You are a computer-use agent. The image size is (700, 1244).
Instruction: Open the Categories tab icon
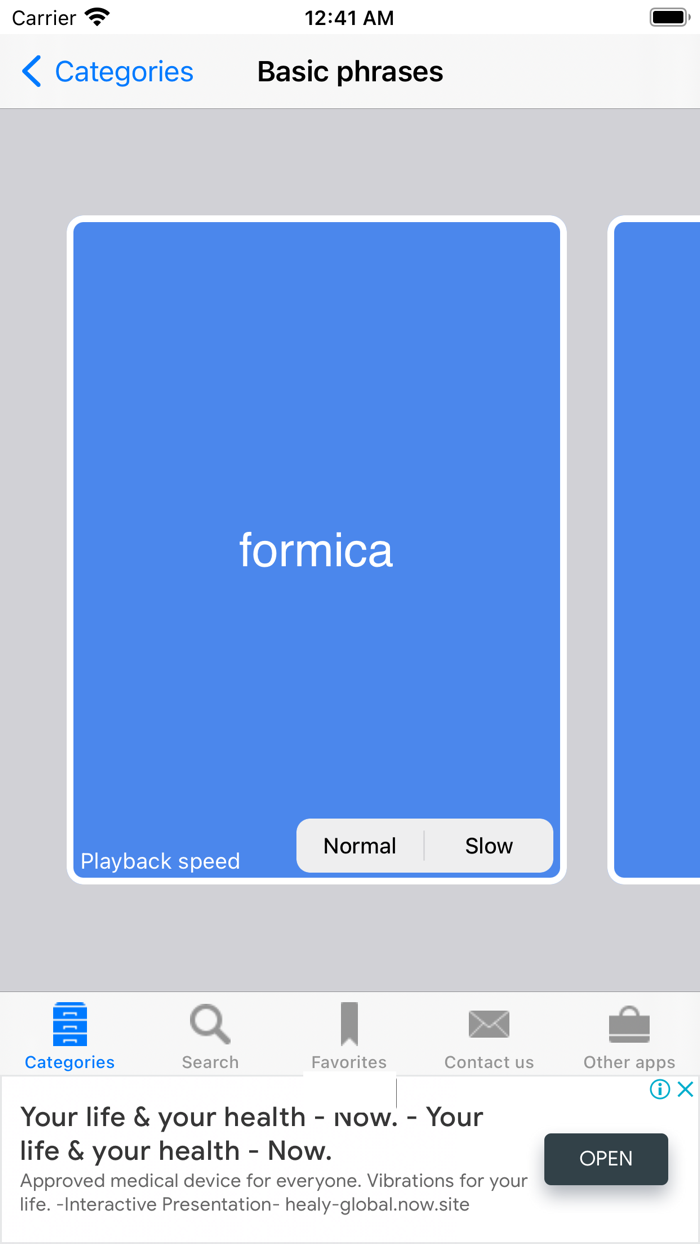pyautogui.click(x=69, y=1023)
